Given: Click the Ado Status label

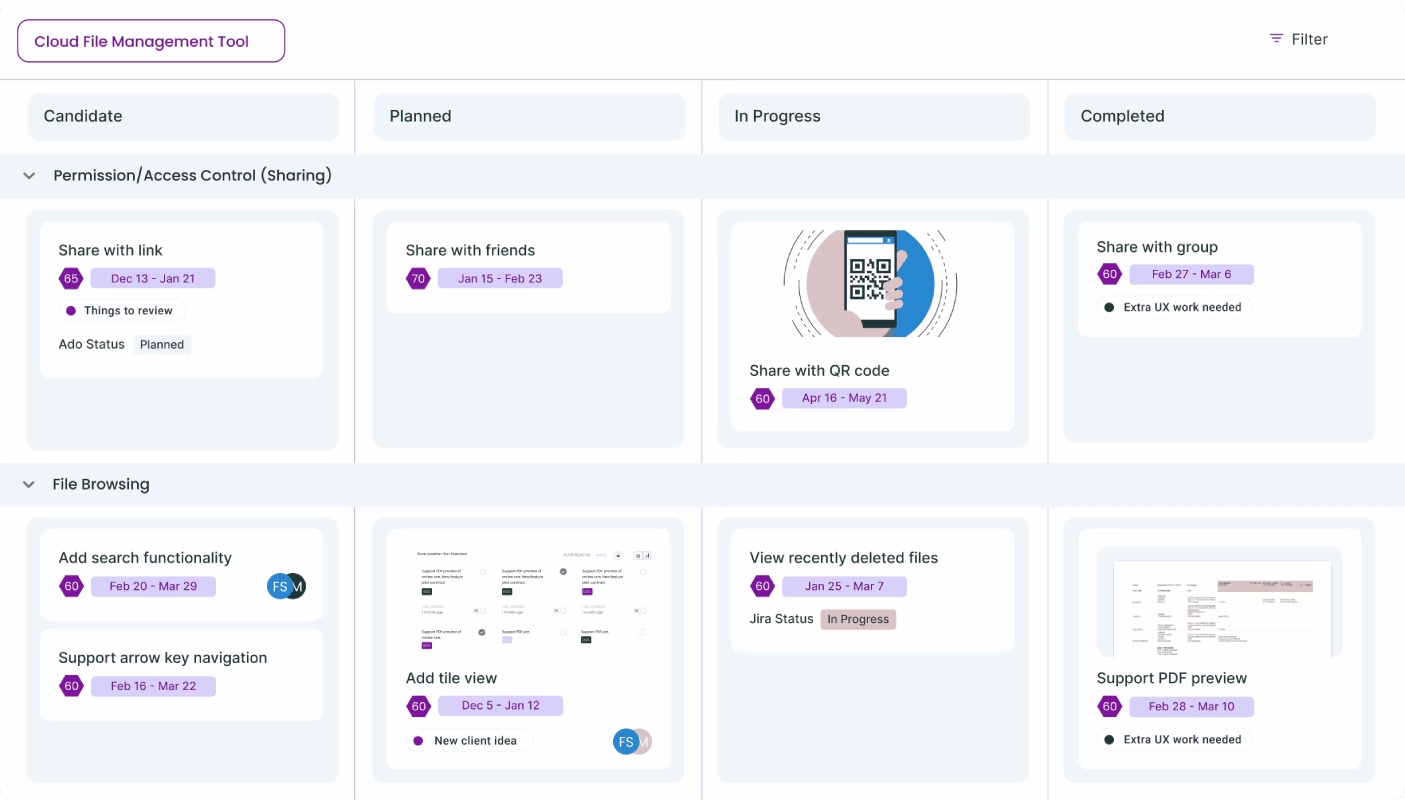Looking at the screenshot, I should (x=91, y=344).
